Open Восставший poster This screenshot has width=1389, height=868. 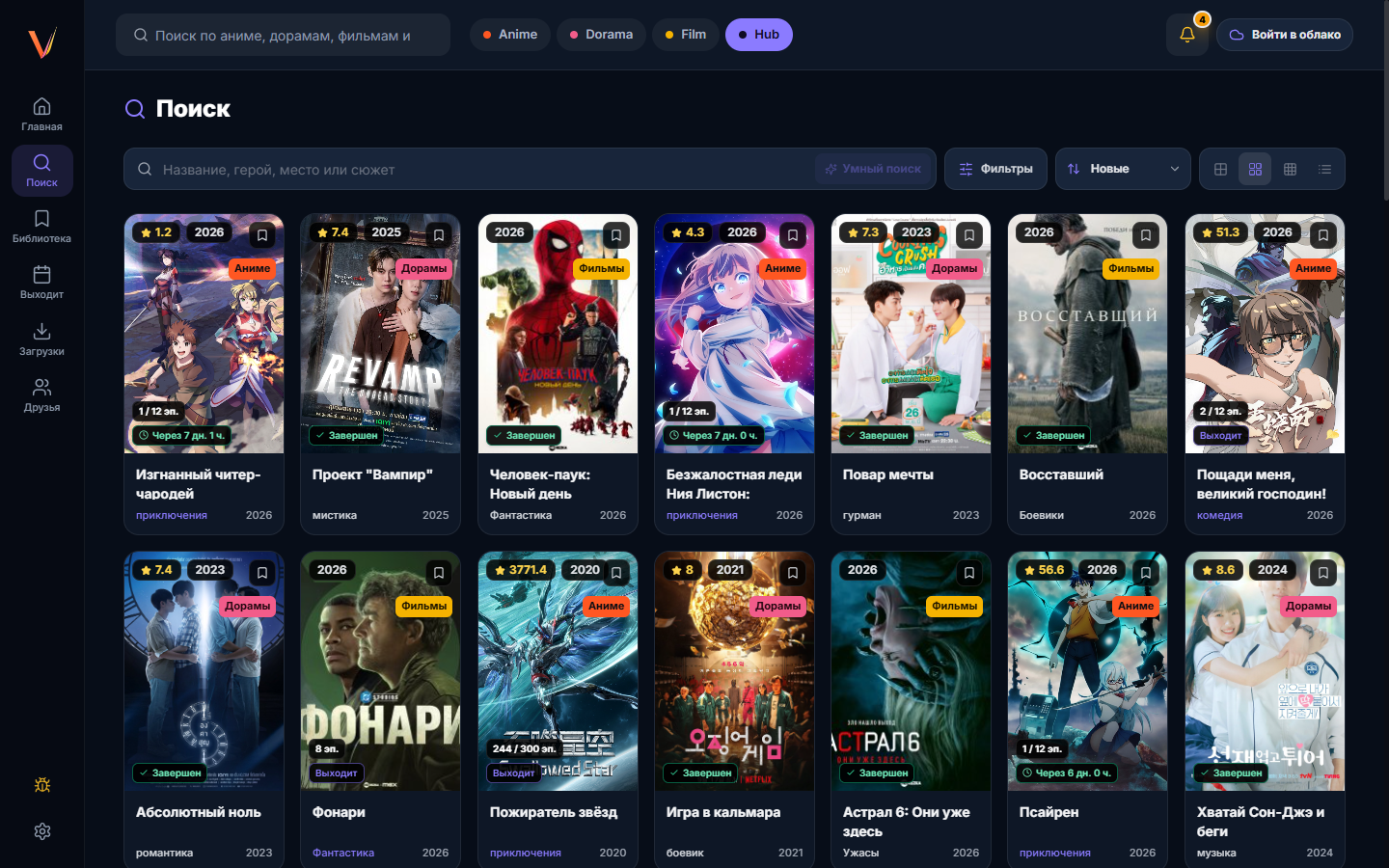click(1087, 334)
